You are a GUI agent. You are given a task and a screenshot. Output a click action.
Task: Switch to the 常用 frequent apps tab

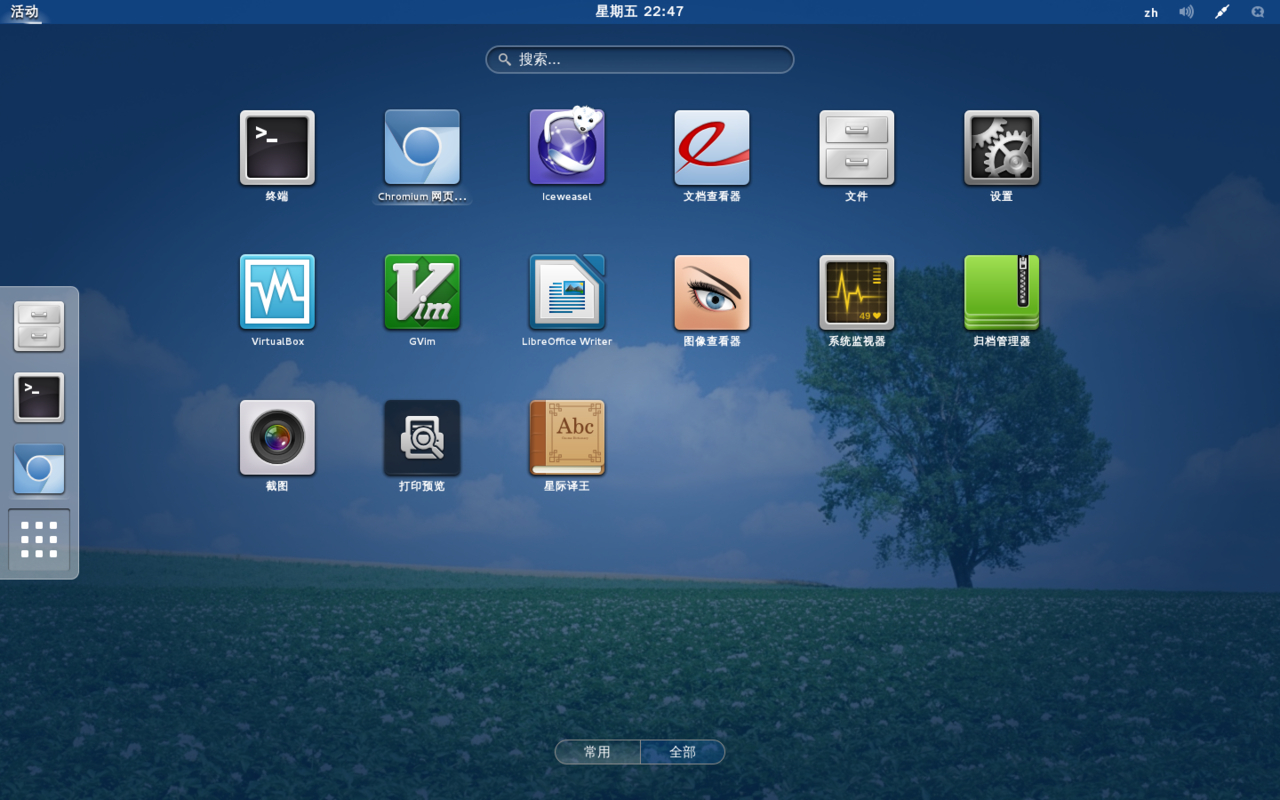pyautogui.click(x=598, y=752)
